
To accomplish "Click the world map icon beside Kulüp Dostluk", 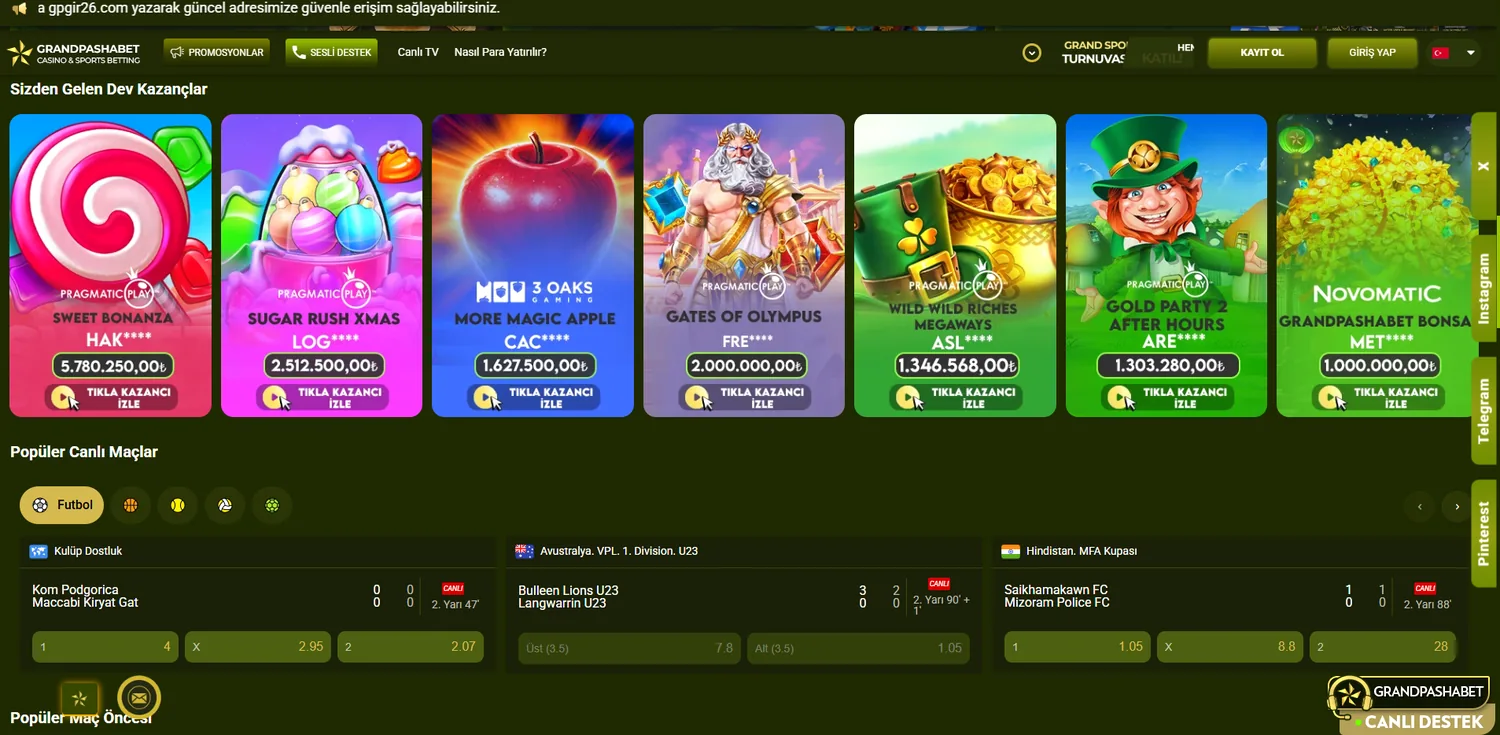I will coord(39,551).
